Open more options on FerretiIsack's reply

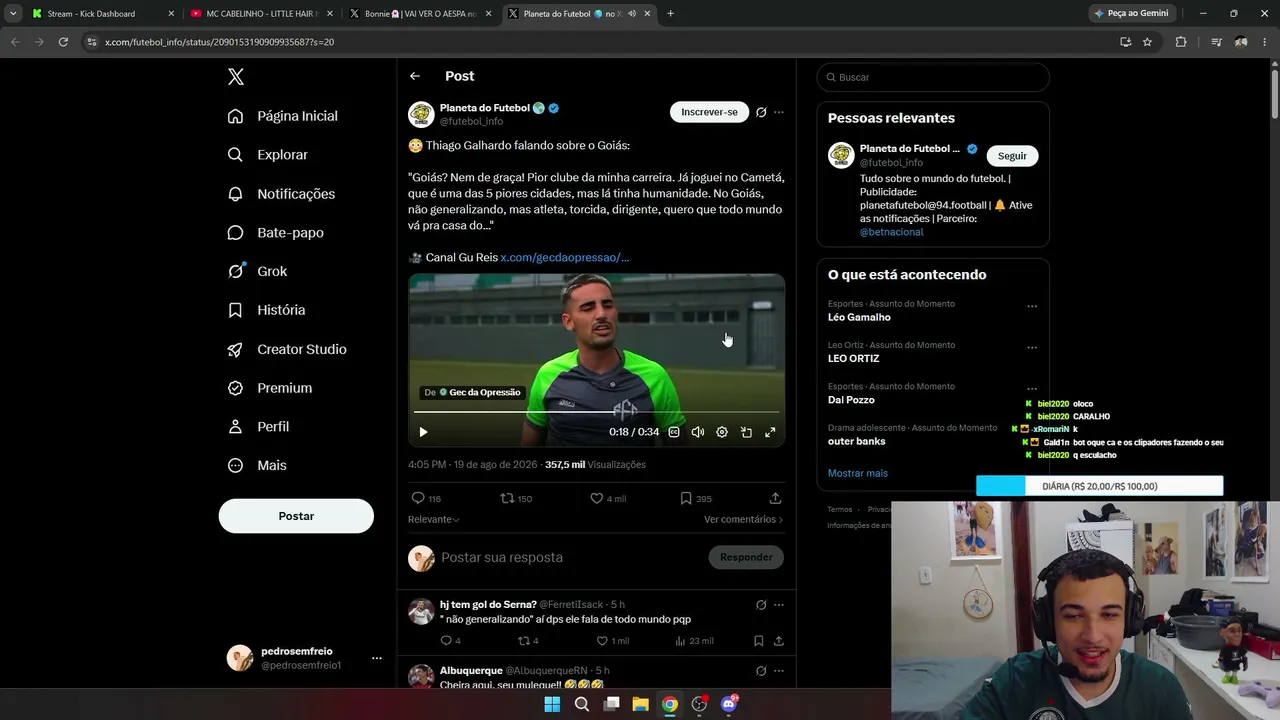(779, 605)
